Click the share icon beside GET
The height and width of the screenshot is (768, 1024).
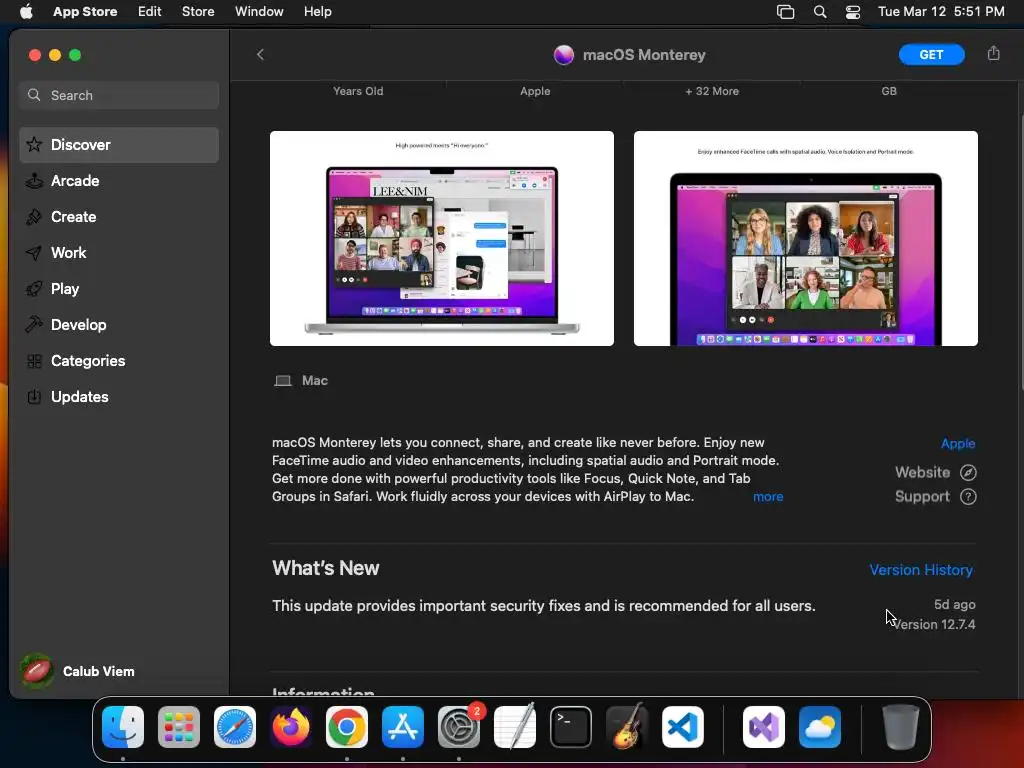tap(993, 54)
